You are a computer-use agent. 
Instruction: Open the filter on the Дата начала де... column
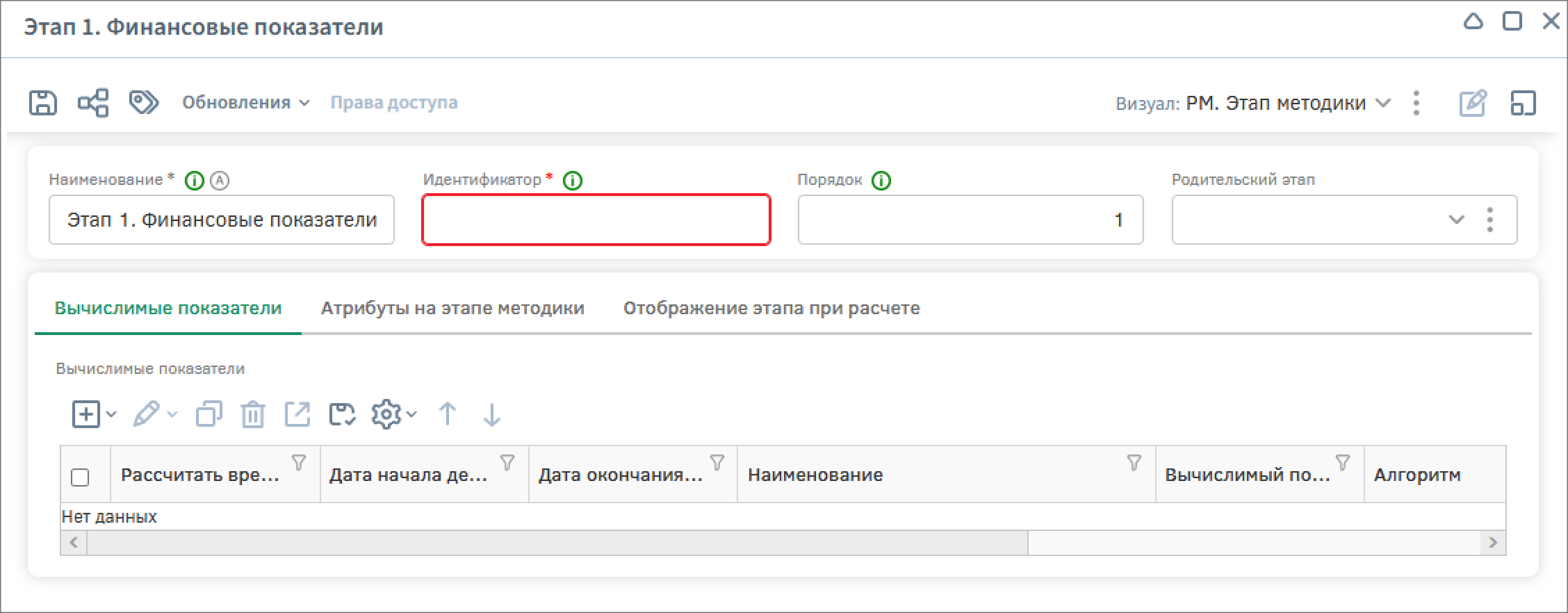(x=507, y=462)
